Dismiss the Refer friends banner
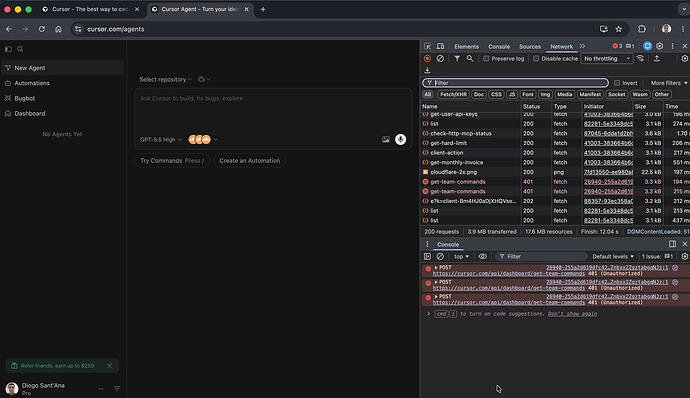Image resolution: width=690 pixels, height=398 pixels. [x=110, y=365]
